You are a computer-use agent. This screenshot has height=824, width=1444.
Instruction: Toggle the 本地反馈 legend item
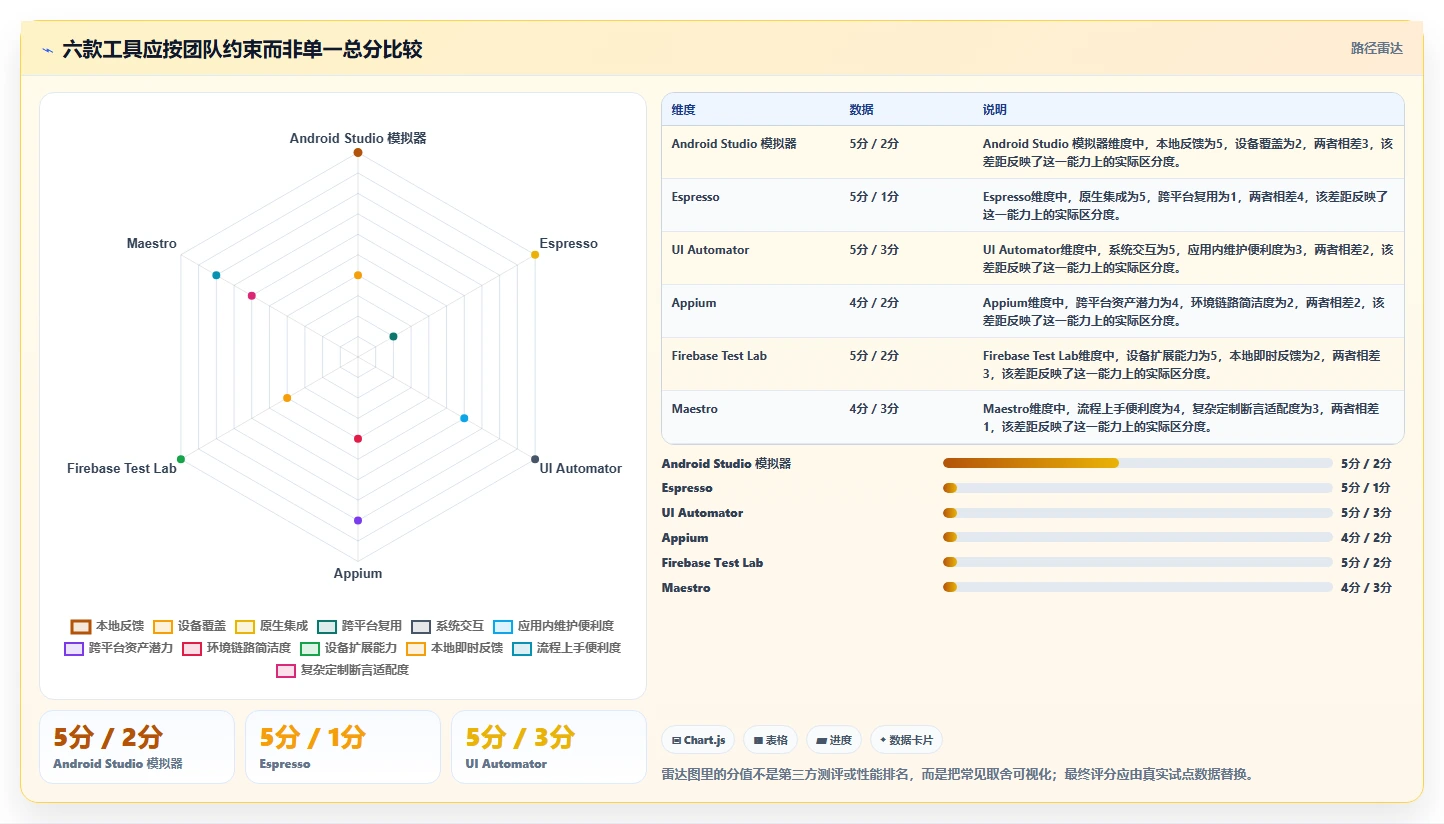coord(107,626)
